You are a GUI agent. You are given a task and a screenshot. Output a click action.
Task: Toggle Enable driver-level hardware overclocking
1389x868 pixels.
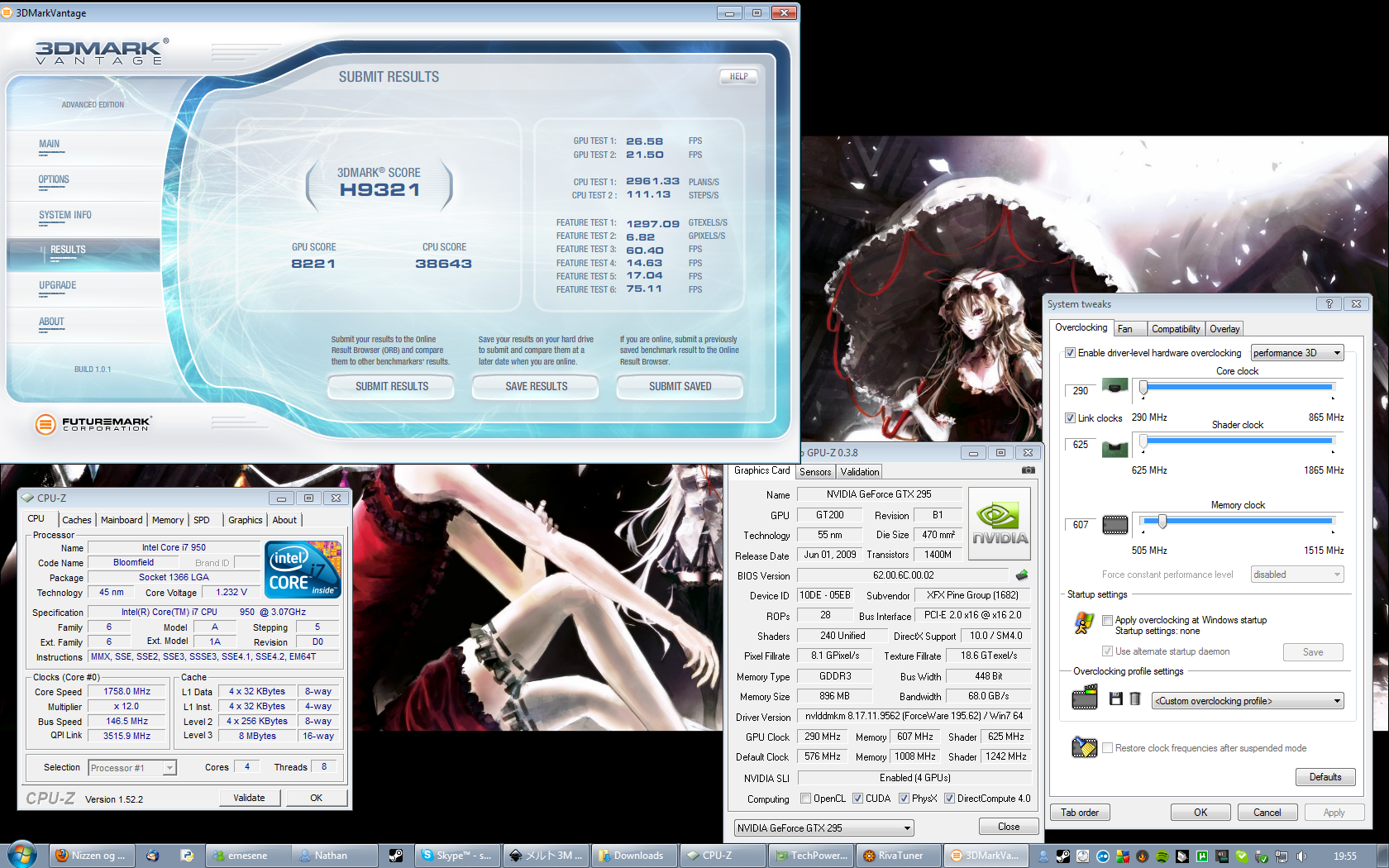coord(1070,353)
